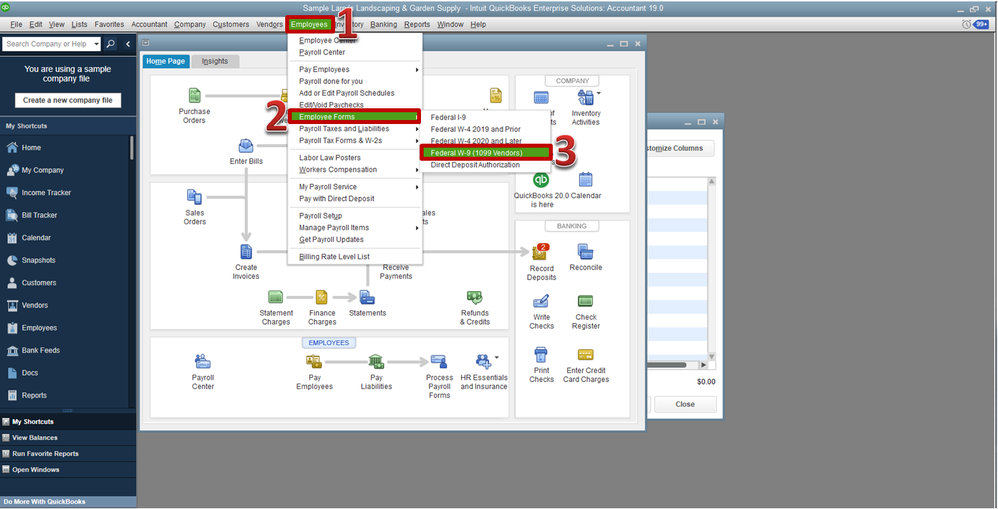Expand Payroll Tax Forms & W-2s submenu
Image resolution: width=998 pixels, height=509 pixels.
click(418, 141)
